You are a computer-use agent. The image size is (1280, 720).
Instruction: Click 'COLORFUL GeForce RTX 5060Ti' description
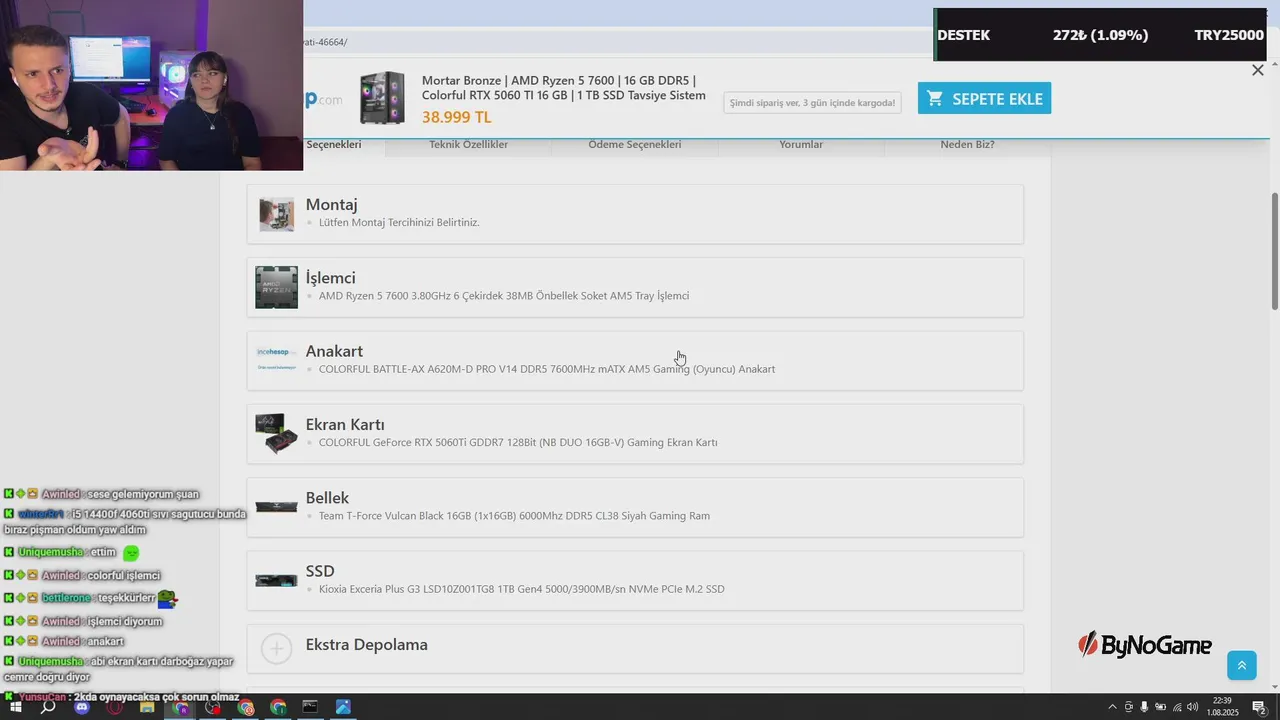coord(518,442)
